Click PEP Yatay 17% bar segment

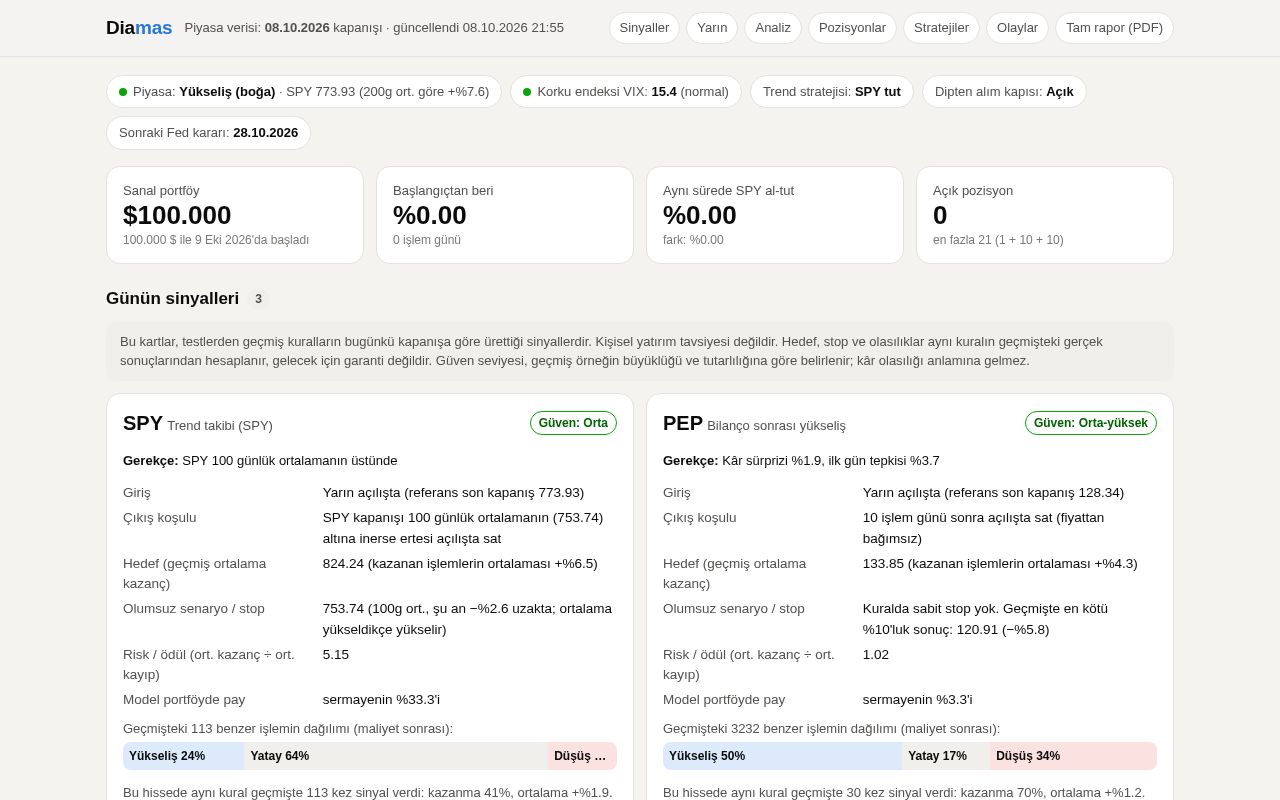tap(946, 756)
